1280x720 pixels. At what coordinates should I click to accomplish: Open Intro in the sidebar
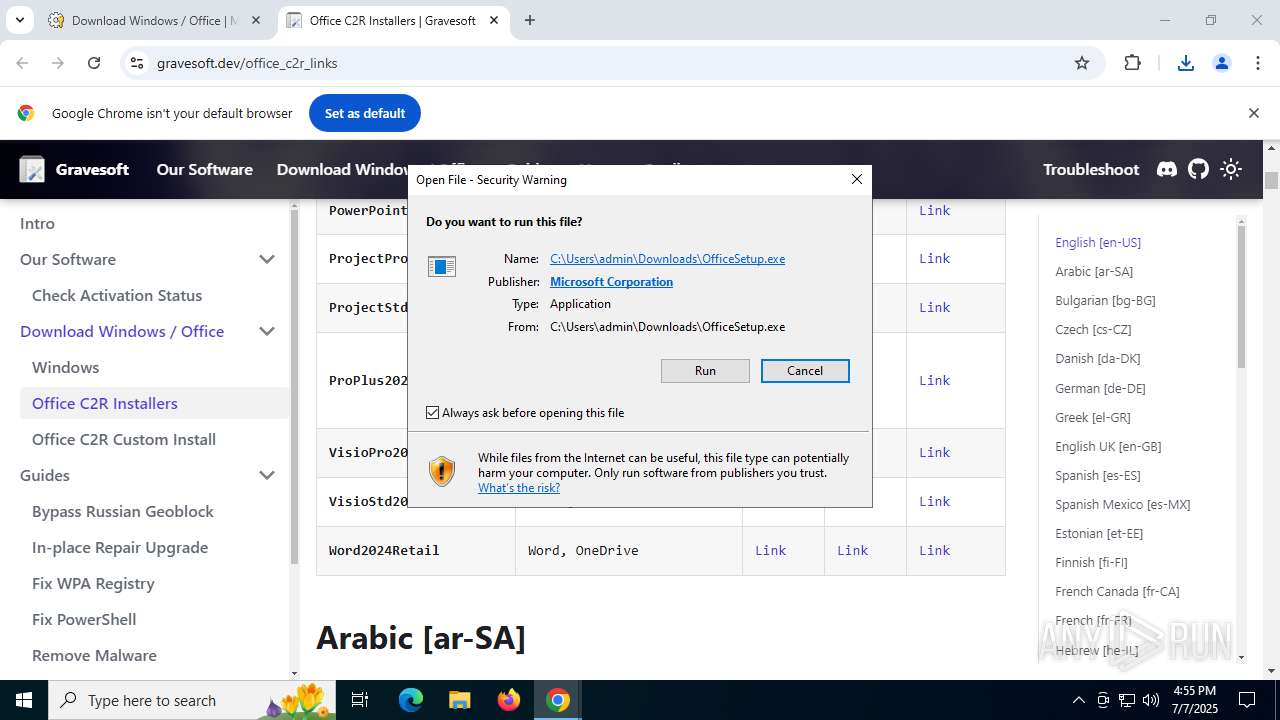pyautogui.click(x=37, y=223)
